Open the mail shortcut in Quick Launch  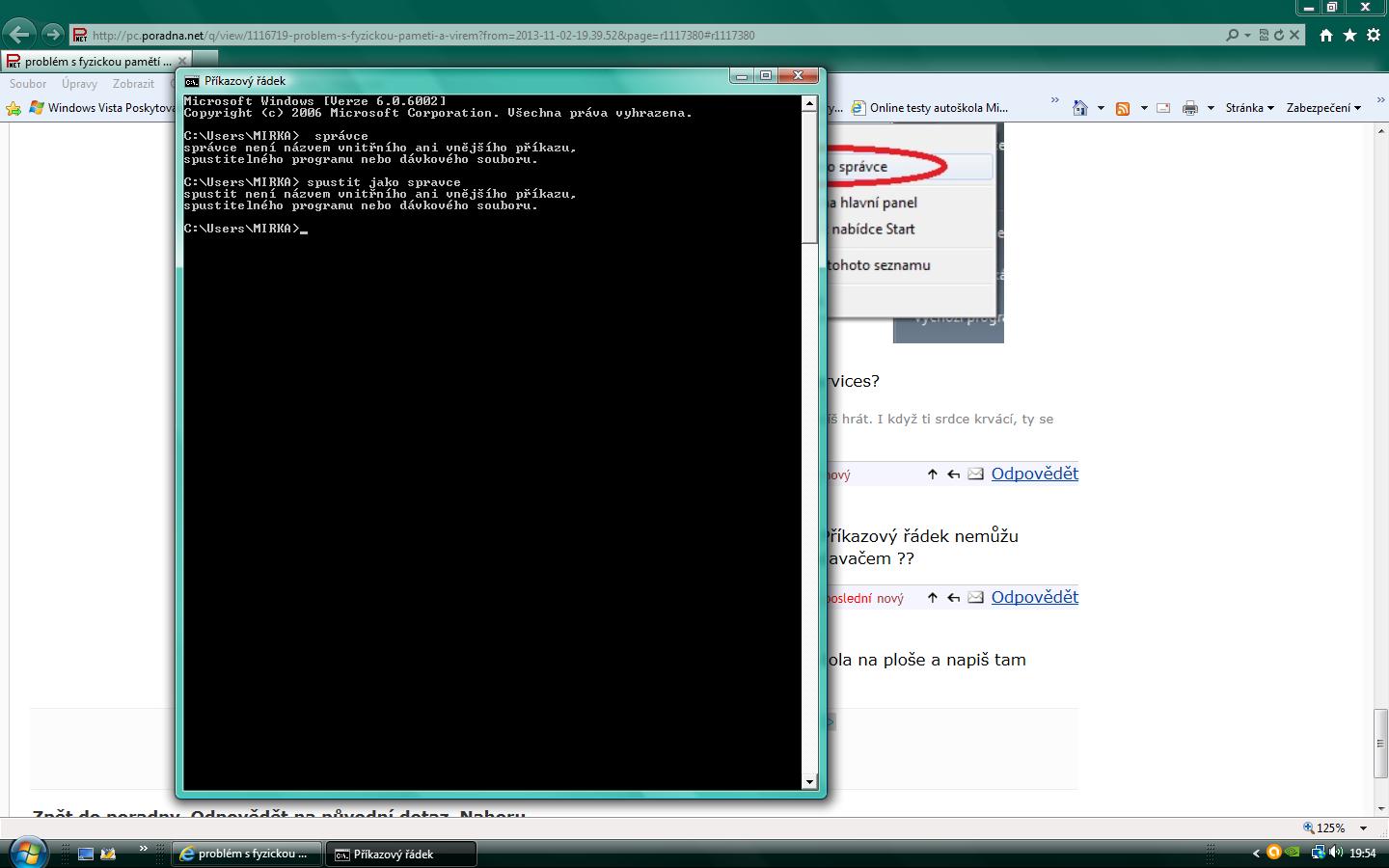108,854
